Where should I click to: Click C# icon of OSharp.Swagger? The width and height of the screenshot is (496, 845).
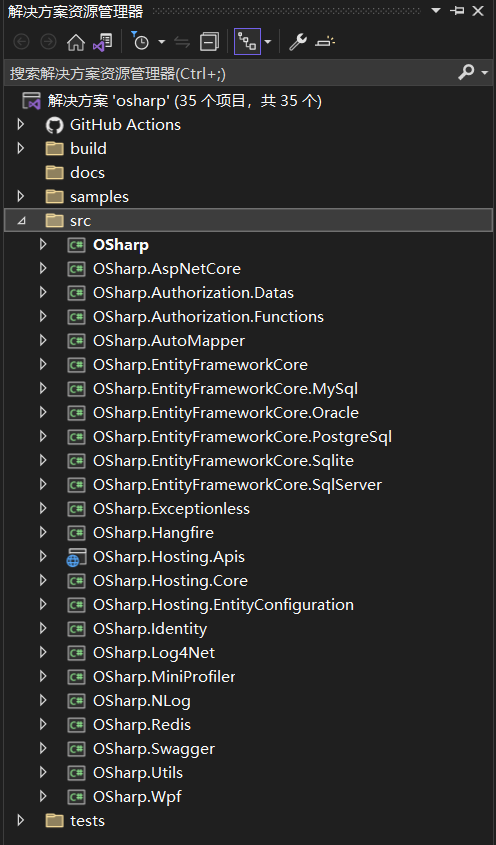coord(76,749)
